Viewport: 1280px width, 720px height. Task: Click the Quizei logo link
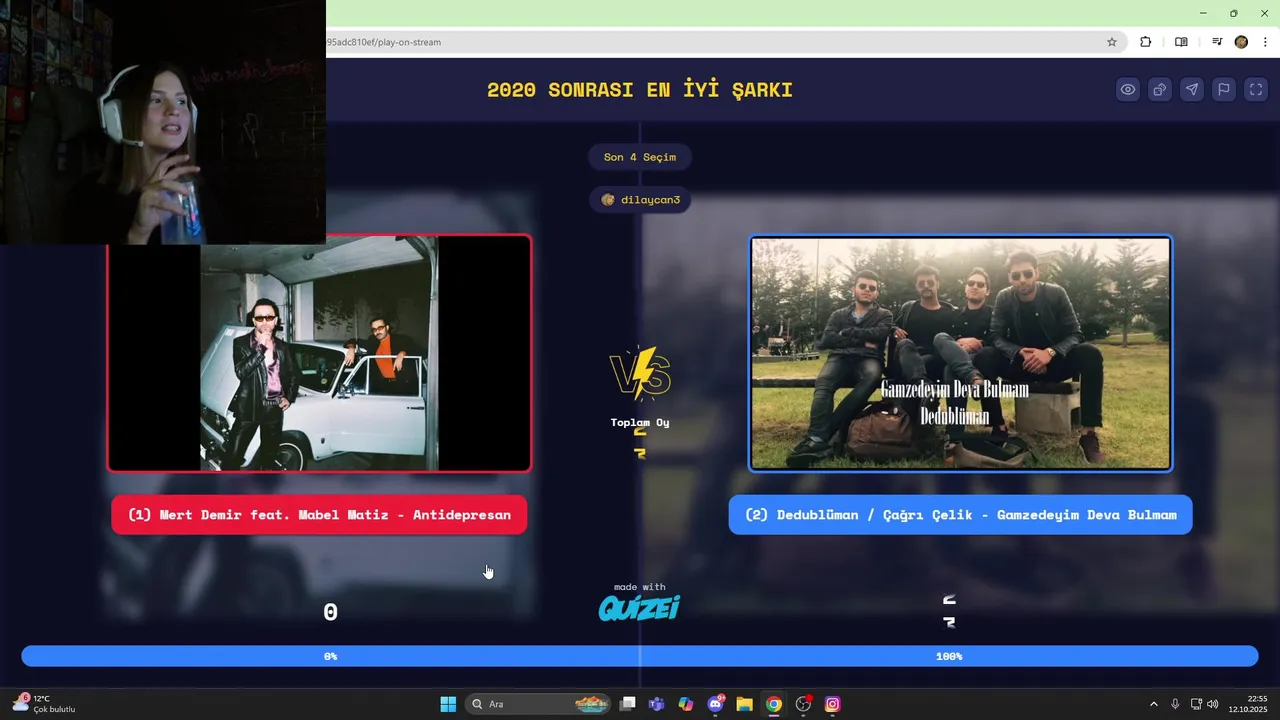coord(639,607)
